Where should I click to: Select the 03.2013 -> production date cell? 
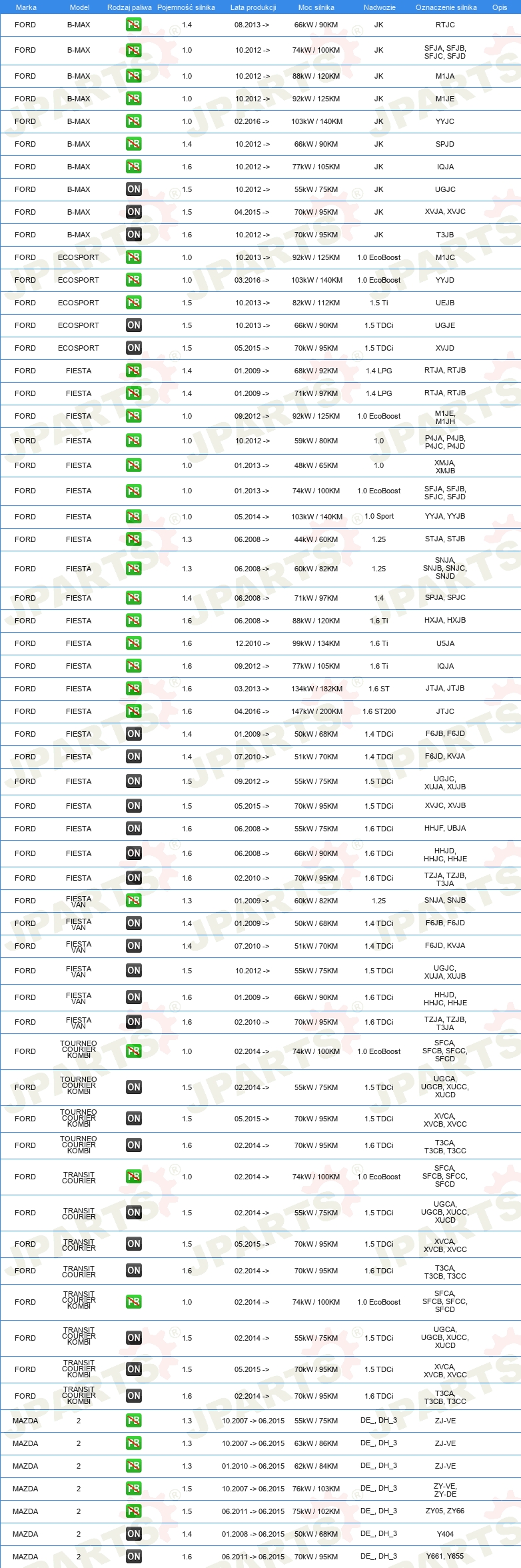coord(252,689)
